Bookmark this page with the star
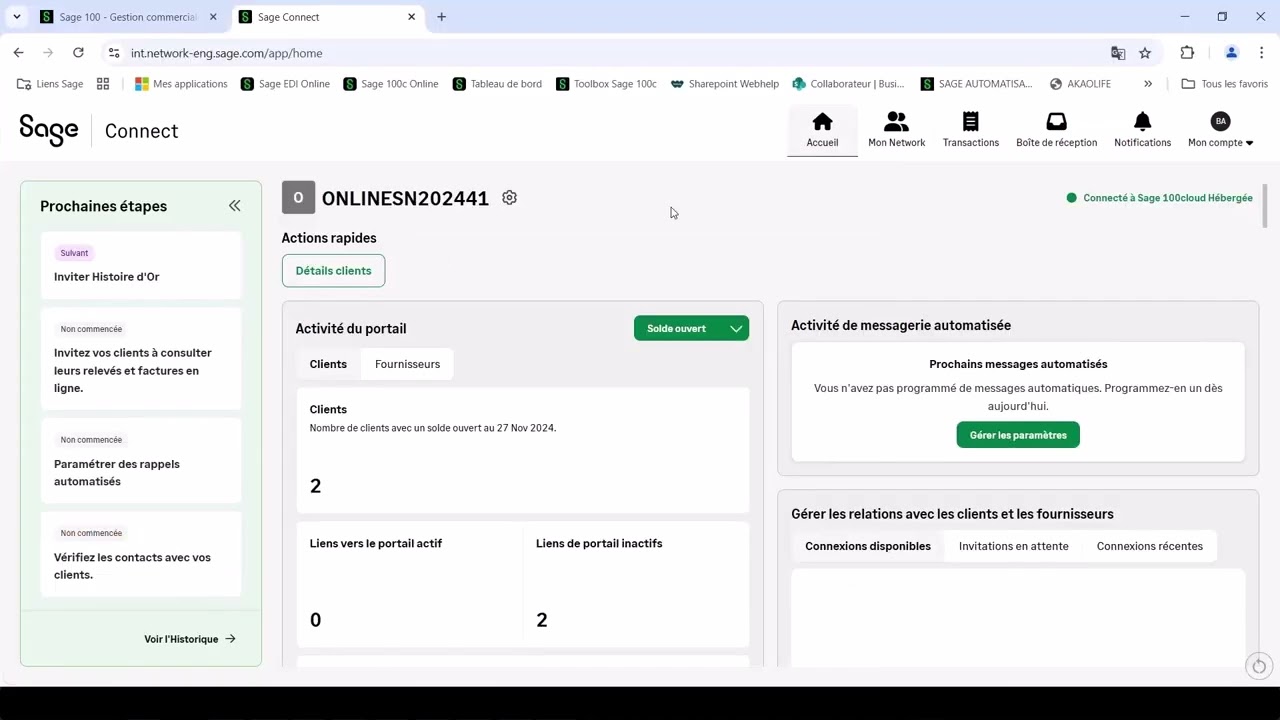This screenshot has height=720, width=1280. (x=1145, y=53)
